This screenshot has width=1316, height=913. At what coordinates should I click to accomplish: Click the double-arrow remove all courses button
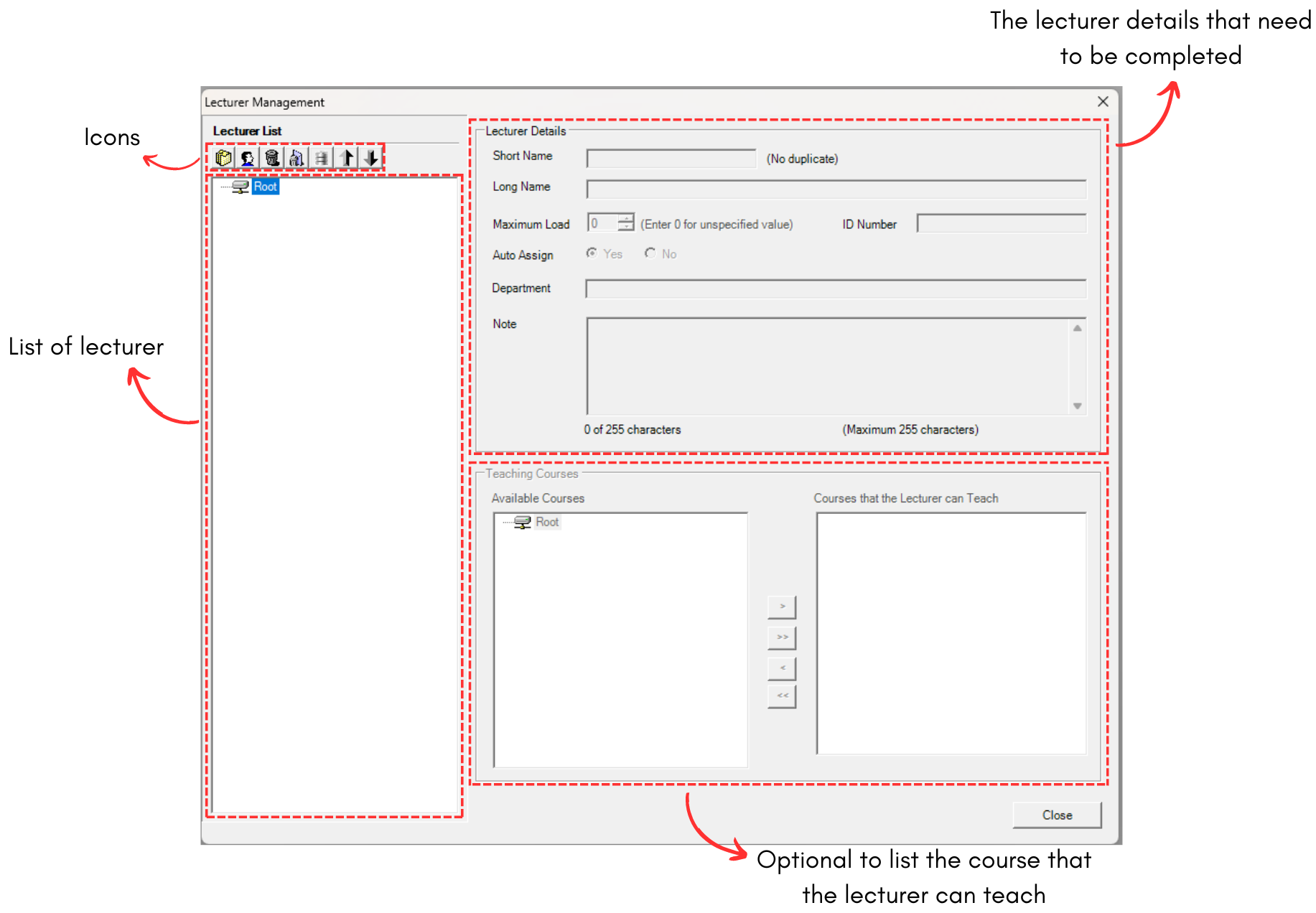[x=782, y=696]
